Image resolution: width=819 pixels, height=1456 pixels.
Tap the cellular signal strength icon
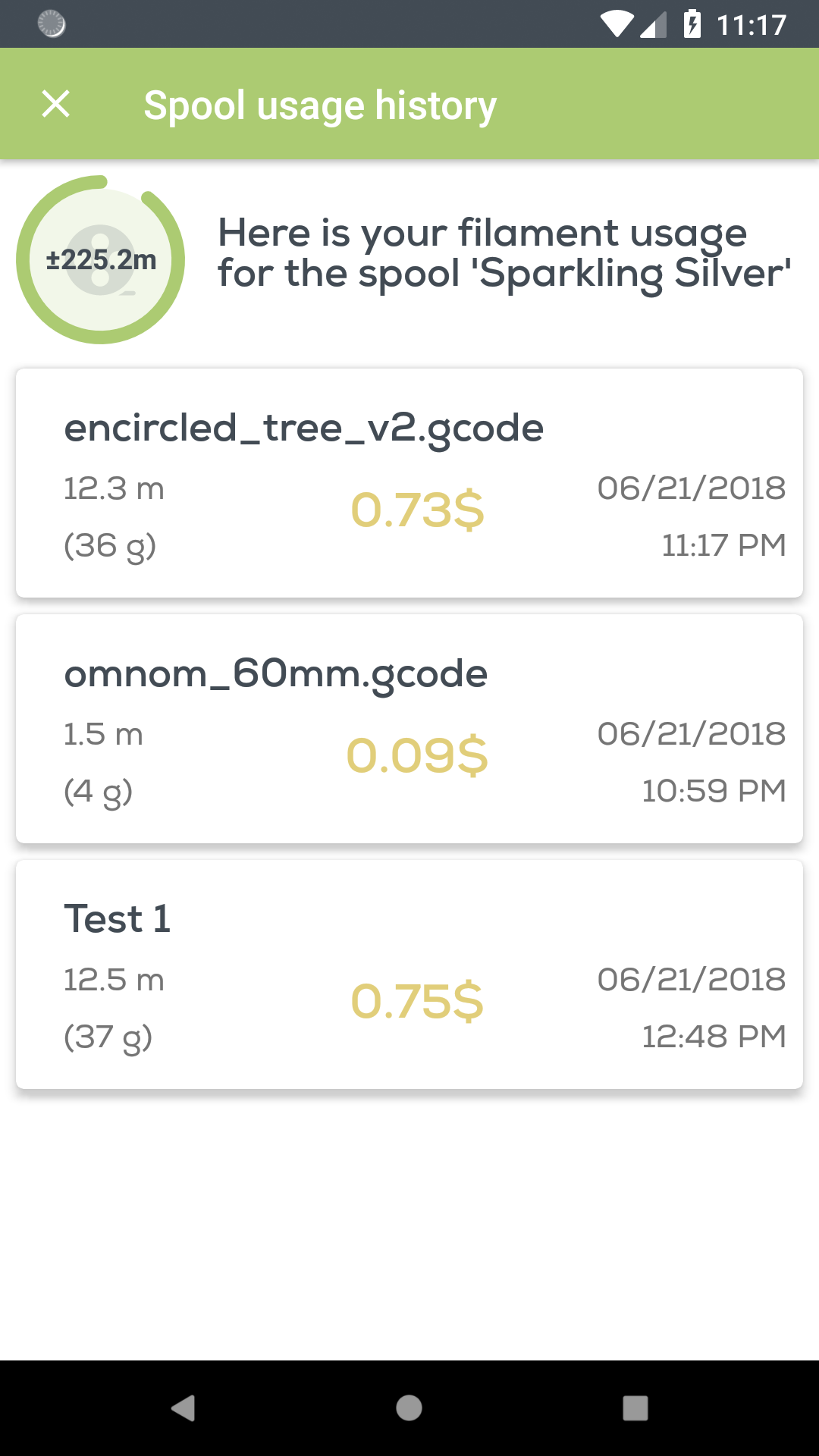click(x=653, y=24)
